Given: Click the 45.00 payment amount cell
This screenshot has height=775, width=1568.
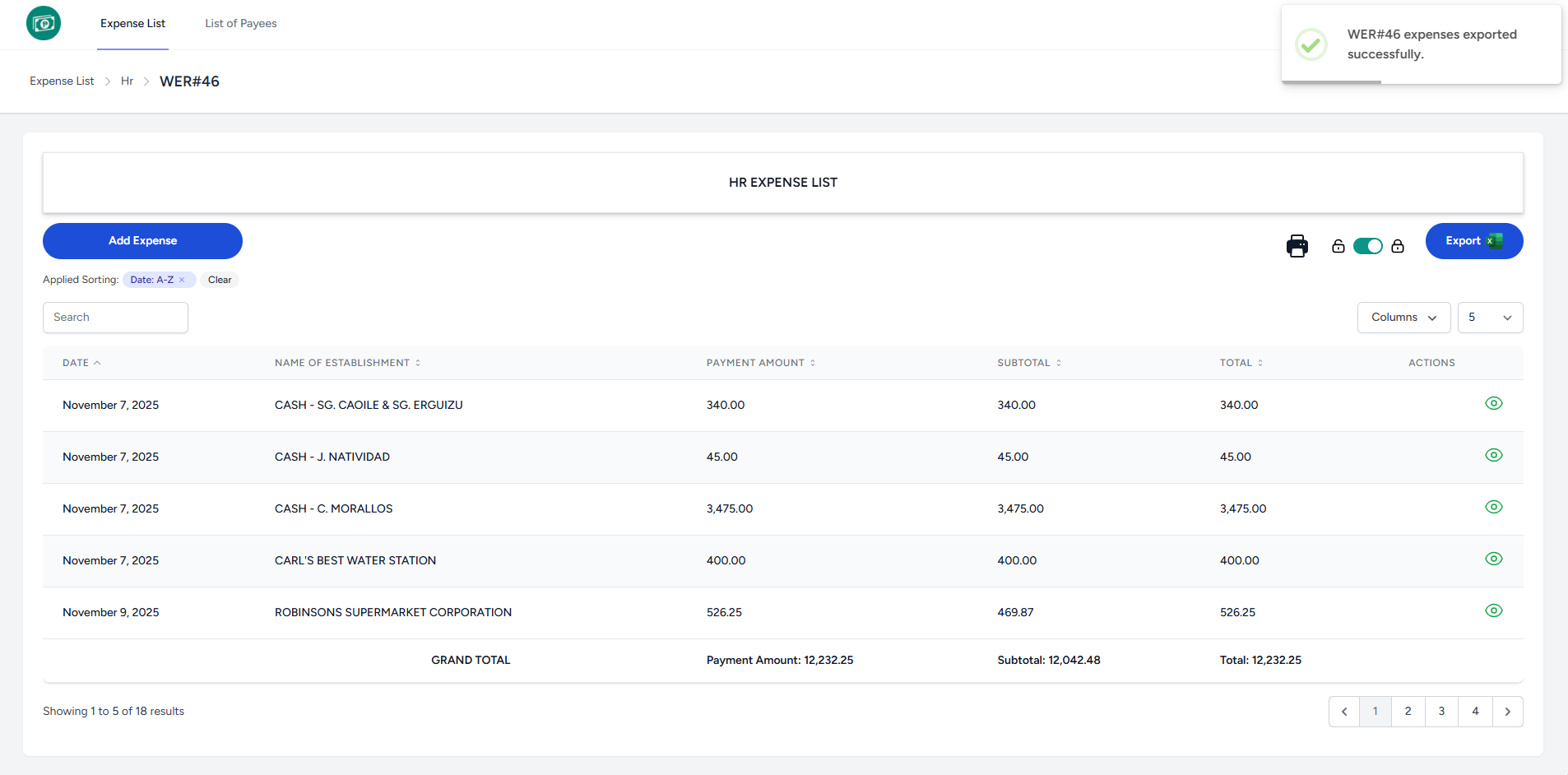Looking at the screenshot, I should 722,457.
